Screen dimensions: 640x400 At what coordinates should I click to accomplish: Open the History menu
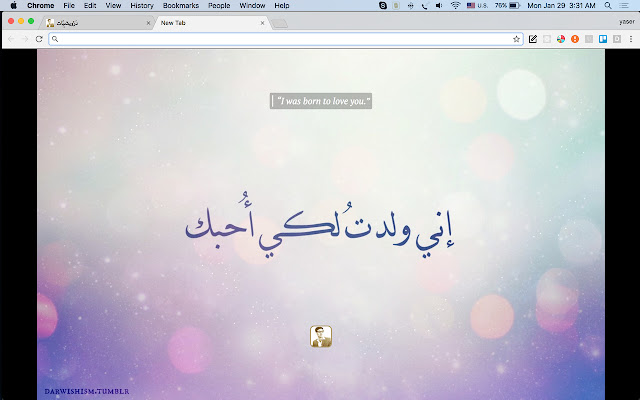click(x=142, y=5)
